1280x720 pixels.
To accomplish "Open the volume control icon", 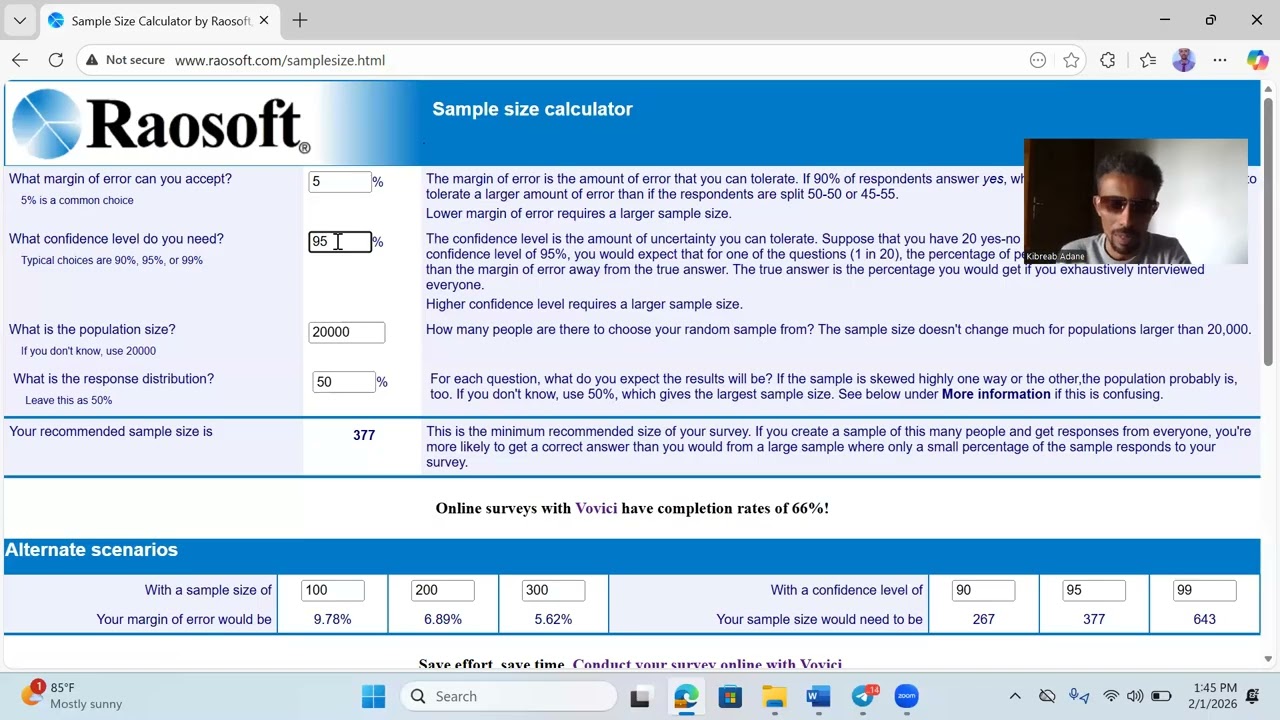I will 1135,696.
